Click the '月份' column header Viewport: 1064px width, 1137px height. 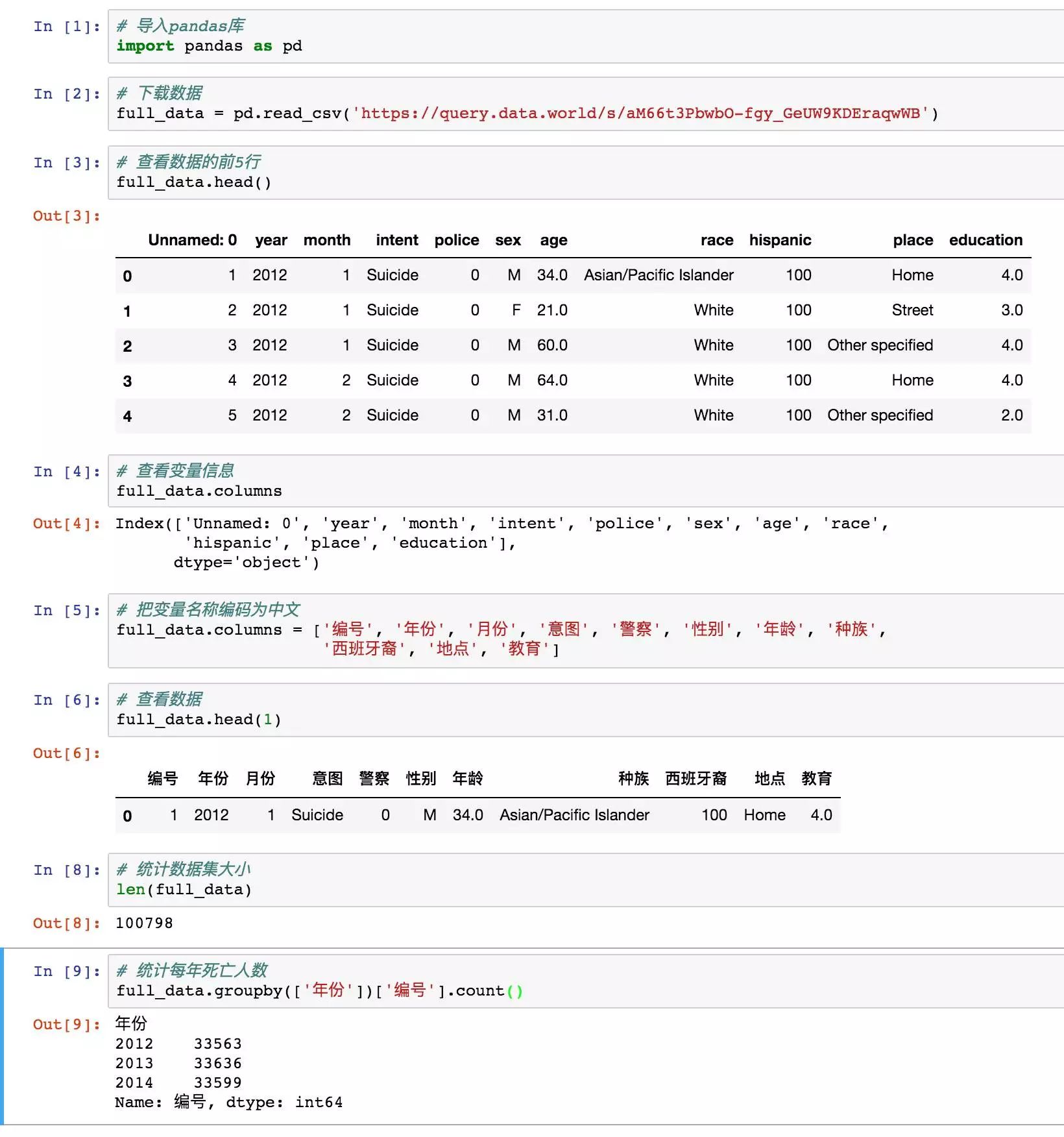pyautogui.click(x=260, y=779)
